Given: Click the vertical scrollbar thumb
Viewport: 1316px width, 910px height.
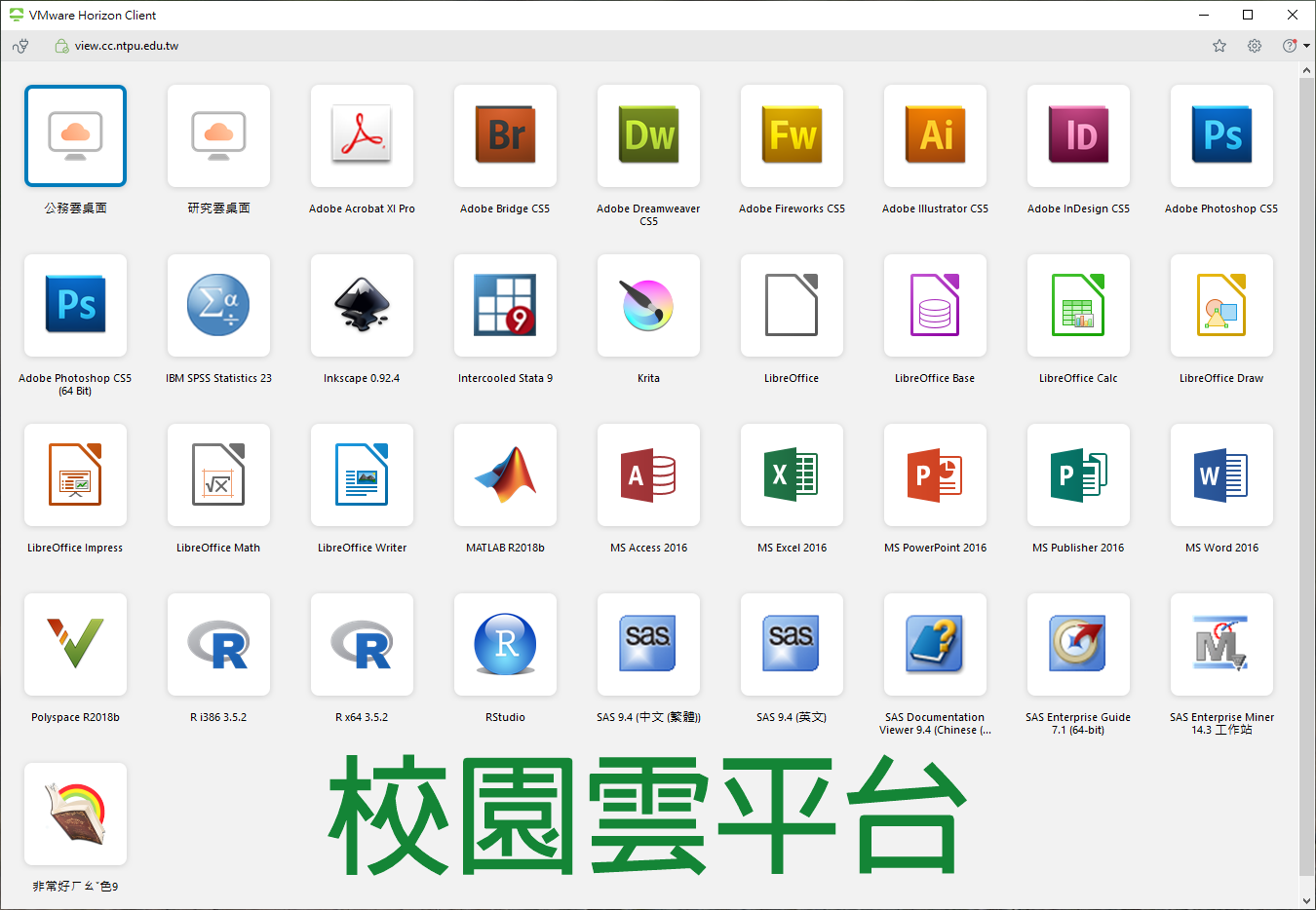Looking at the screenshot, I should click(x=1307, y=477).
